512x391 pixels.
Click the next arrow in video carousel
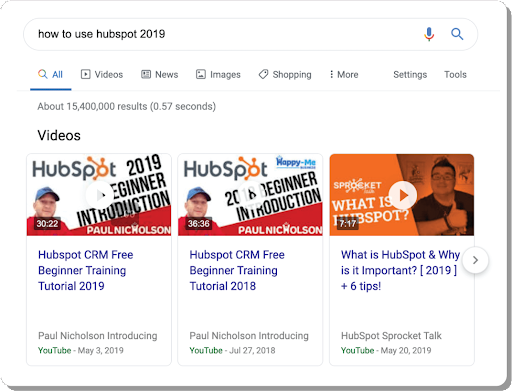tap(475, 260)
